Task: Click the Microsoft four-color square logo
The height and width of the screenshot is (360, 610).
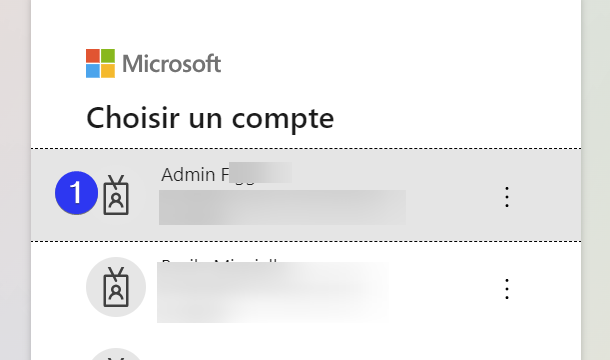Action: click(100, 63)
